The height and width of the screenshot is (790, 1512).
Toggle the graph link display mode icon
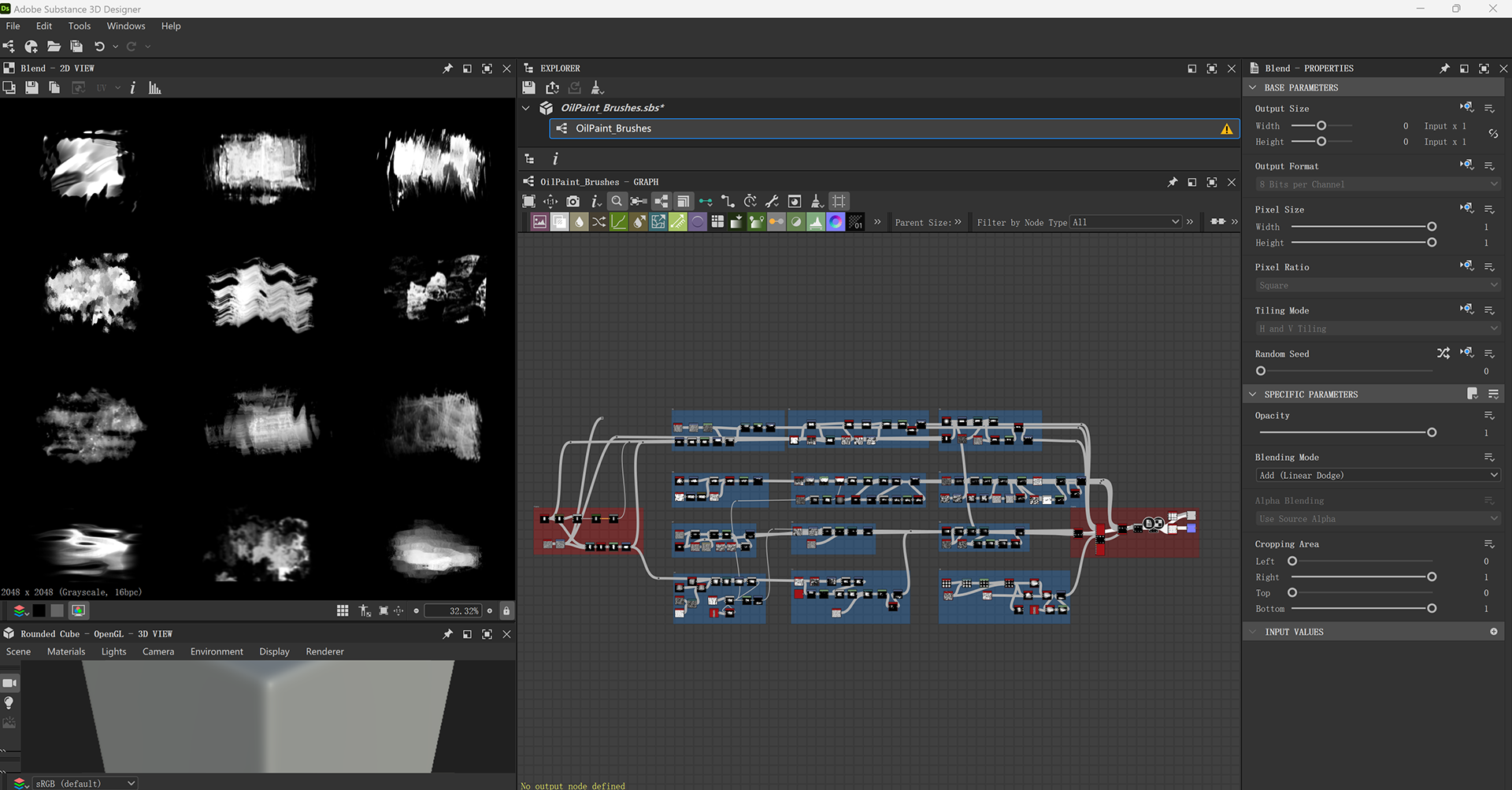[x=728, y=202]
